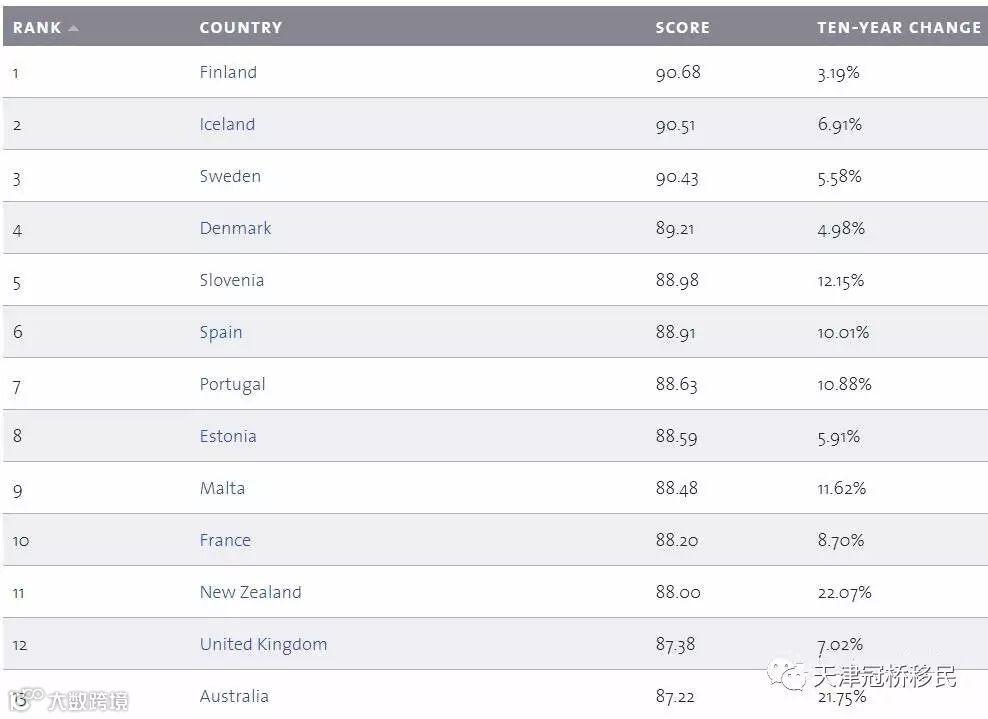
Task: Click the WeChat logo watermark icon
Action: [786, 677]
